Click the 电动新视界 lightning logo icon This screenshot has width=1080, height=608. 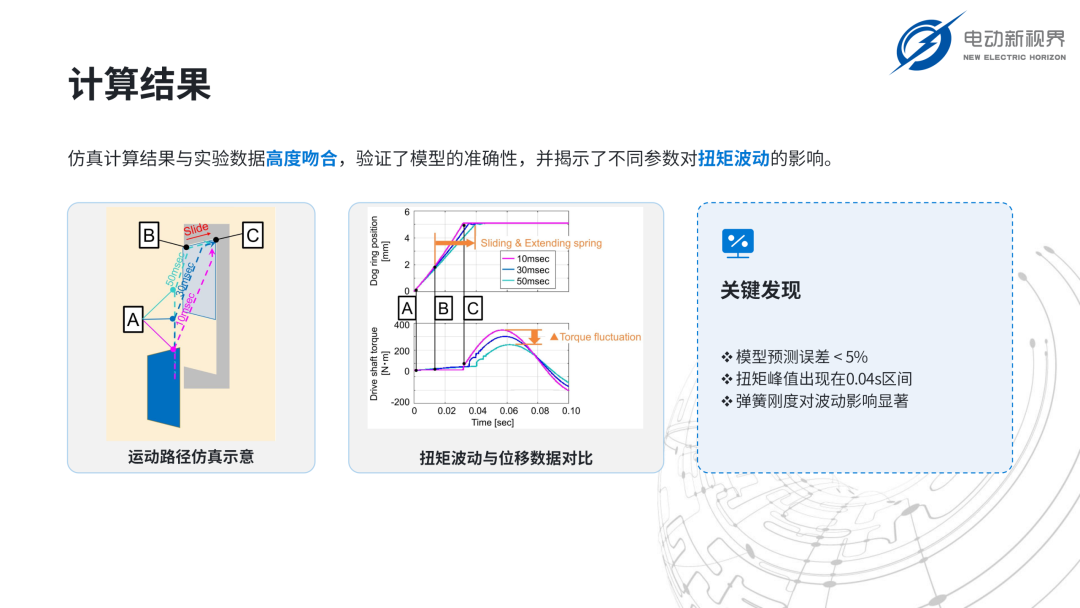pyautogui.click(x=926, y=43)
